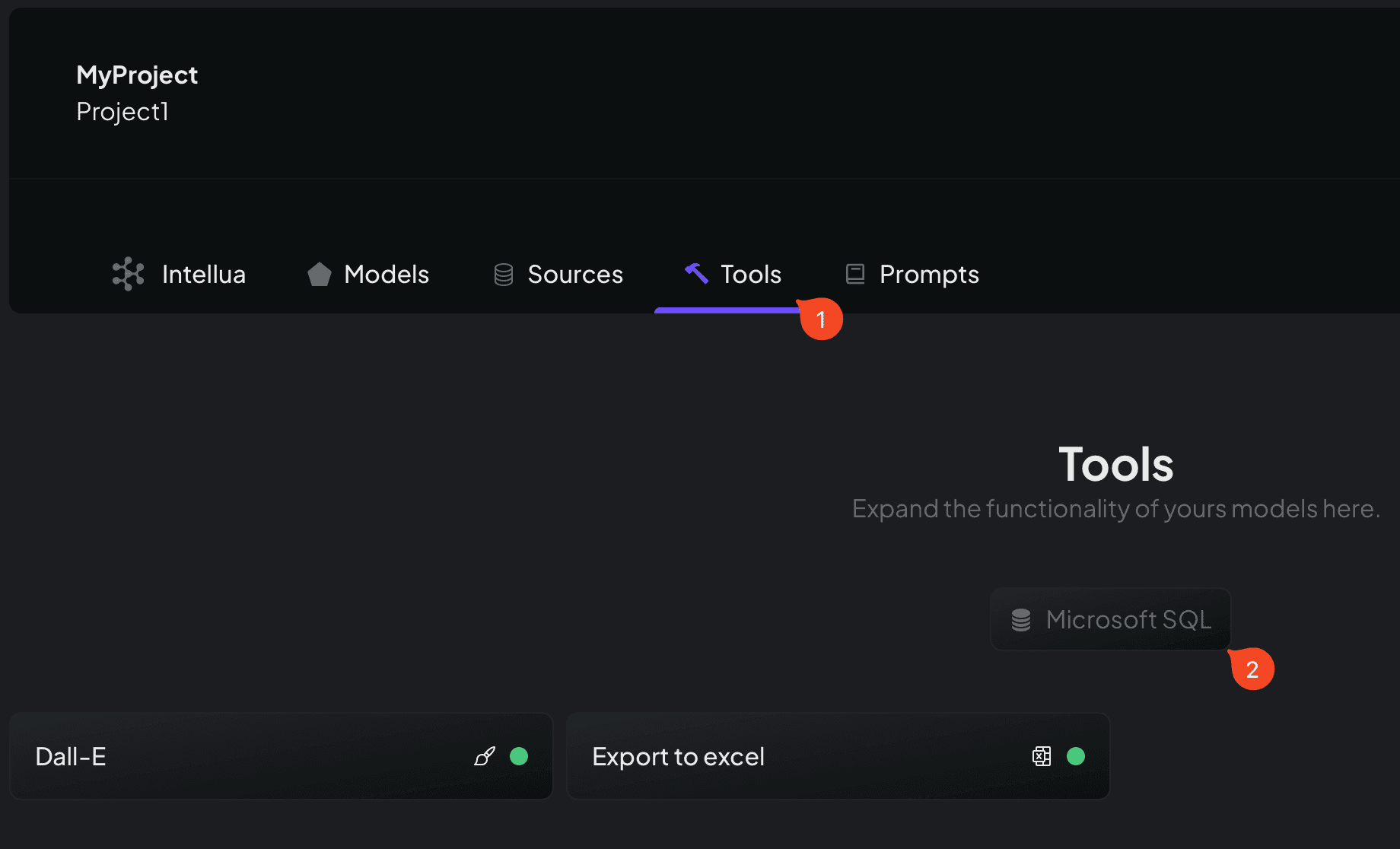
Task: Go to the Prompts tab label
Action: point(929,275)
